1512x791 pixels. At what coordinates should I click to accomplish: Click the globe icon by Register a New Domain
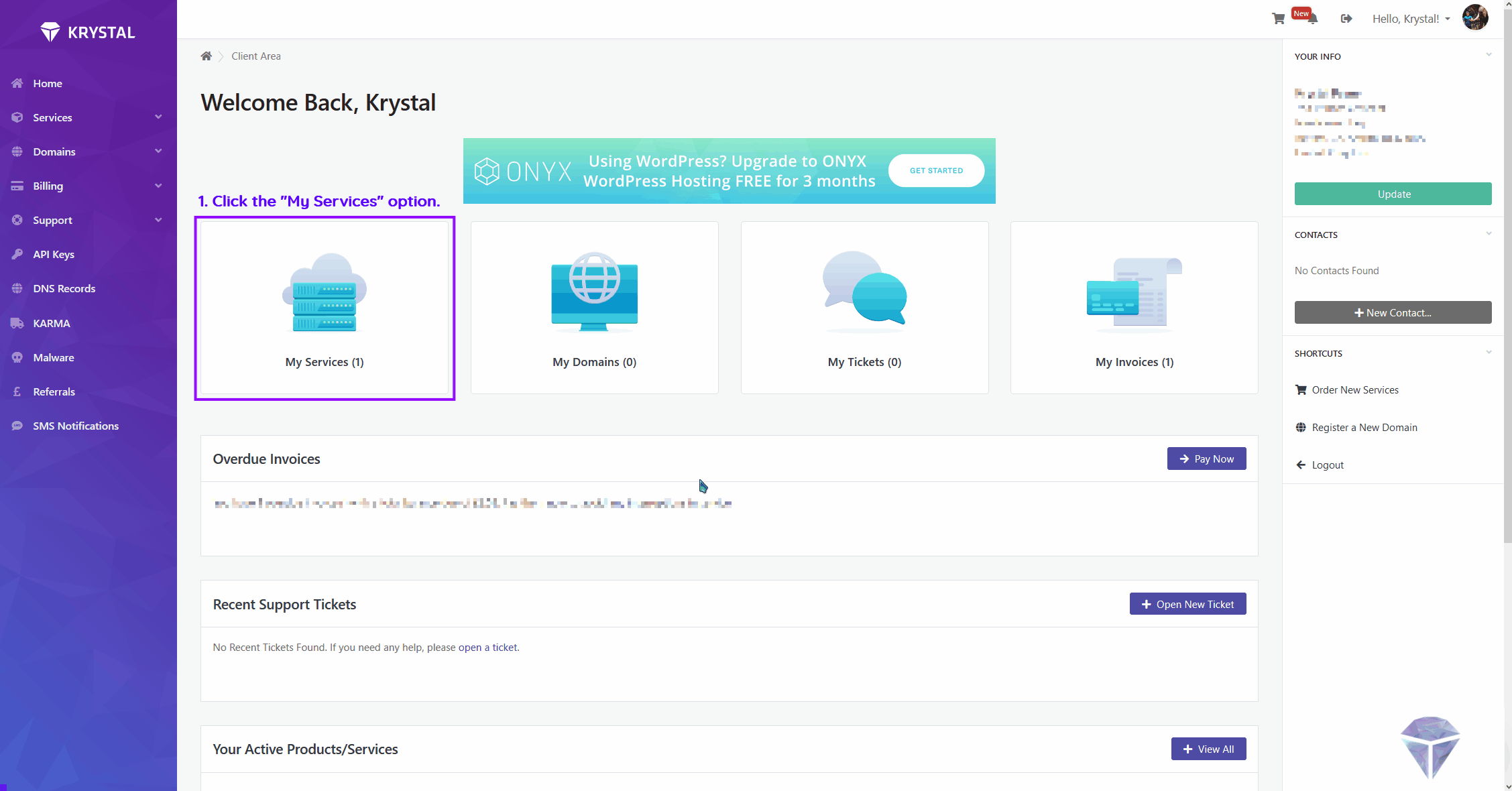coord(1301,427)
